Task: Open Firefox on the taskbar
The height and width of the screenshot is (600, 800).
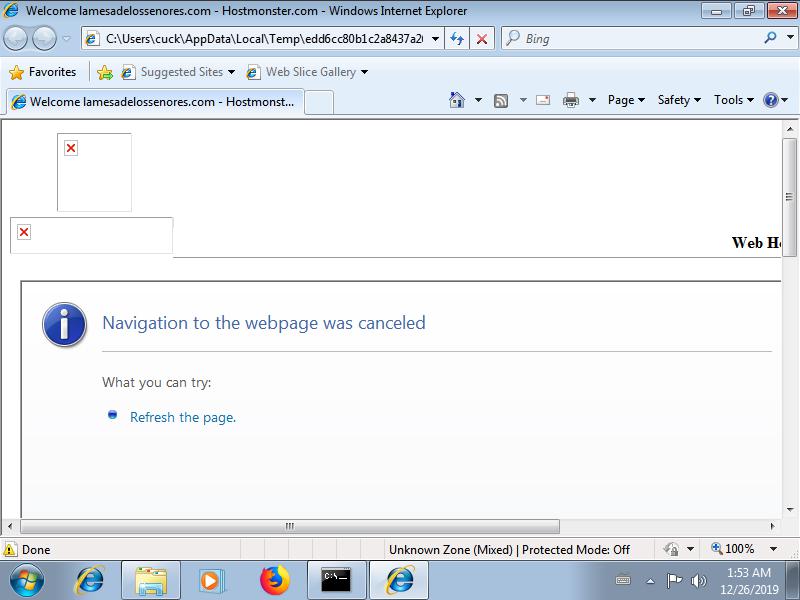Action: click(274, 580)
